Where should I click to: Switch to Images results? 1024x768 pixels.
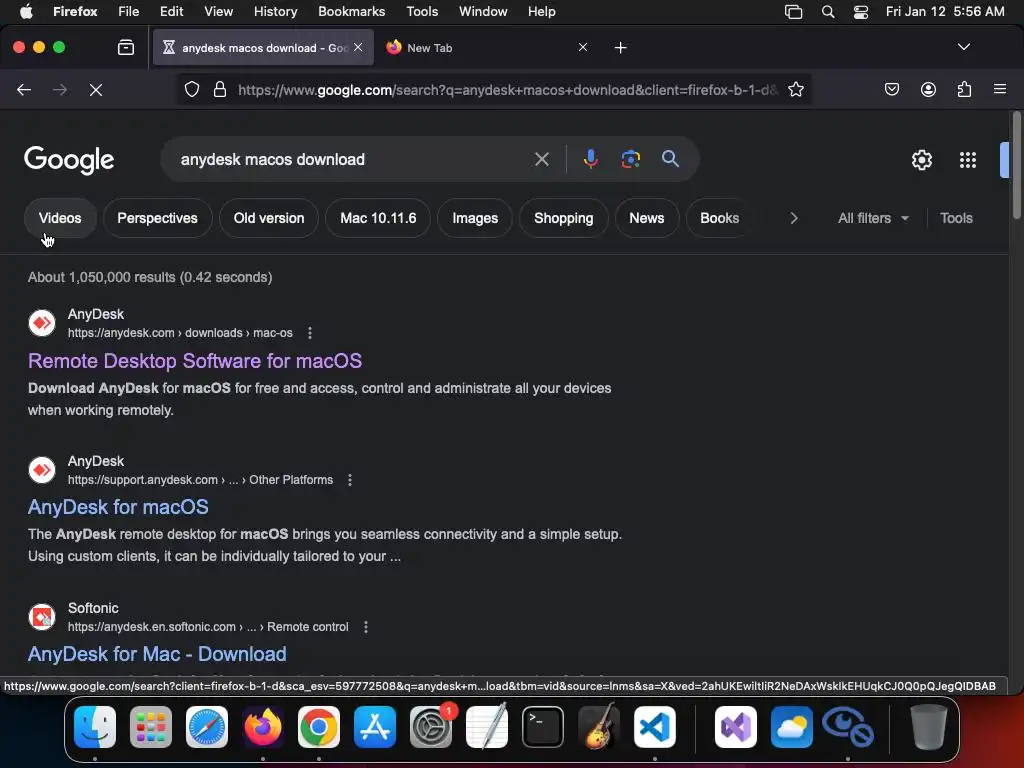pos(475,218)
